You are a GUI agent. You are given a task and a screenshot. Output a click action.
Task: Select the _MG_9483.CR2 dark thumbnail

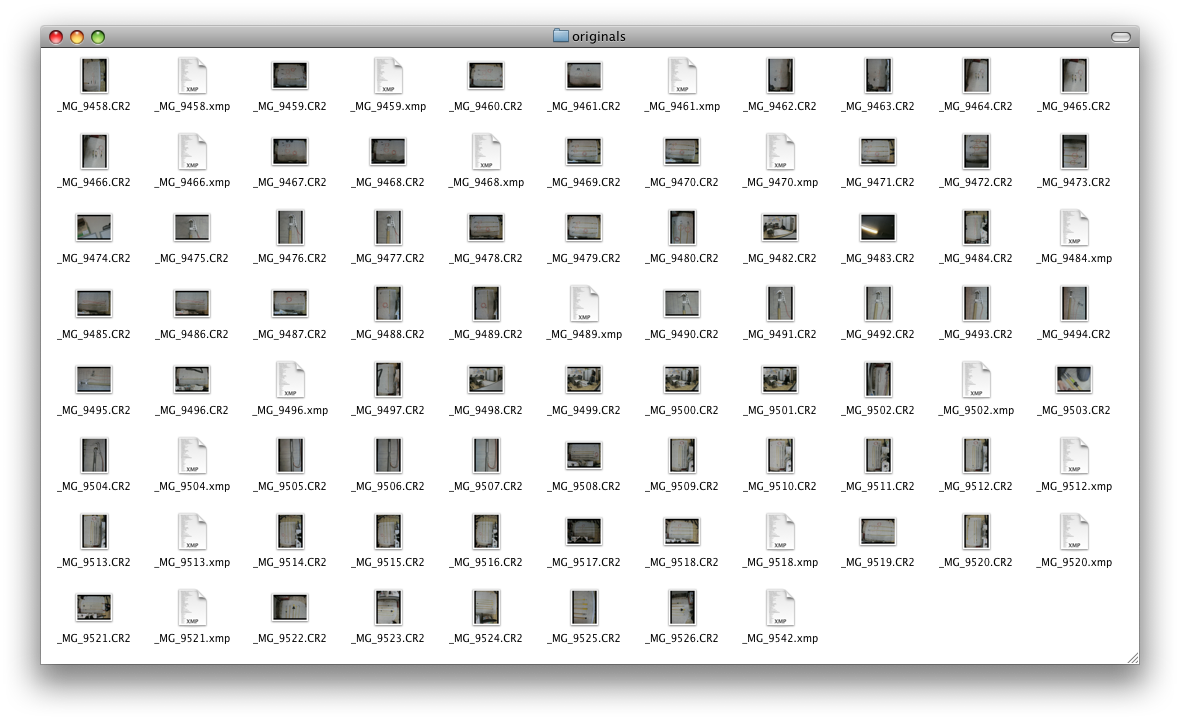(878, 227)
